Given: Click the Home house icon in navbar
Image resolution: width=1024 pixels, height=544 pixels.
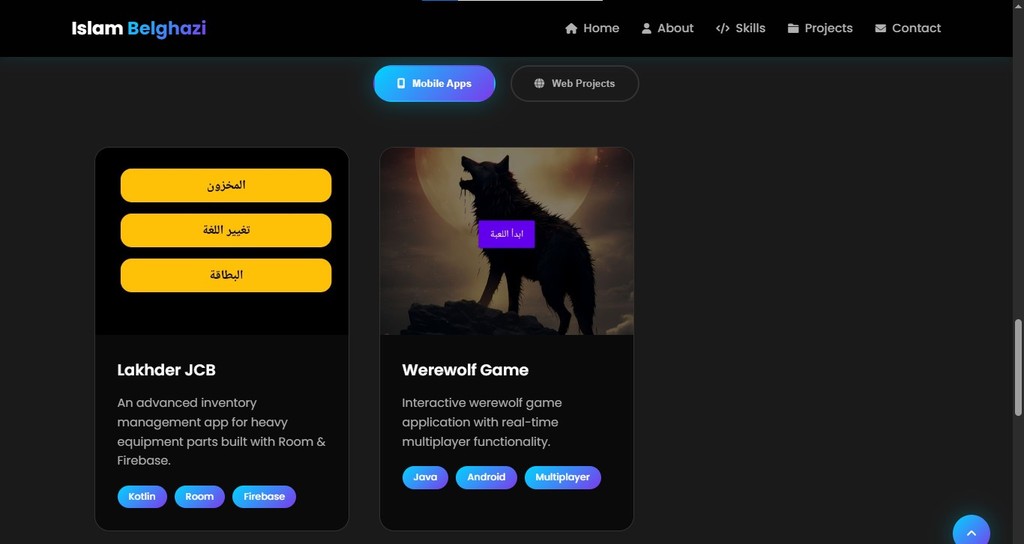Looking at the screenshot, I should click(571, 28).
